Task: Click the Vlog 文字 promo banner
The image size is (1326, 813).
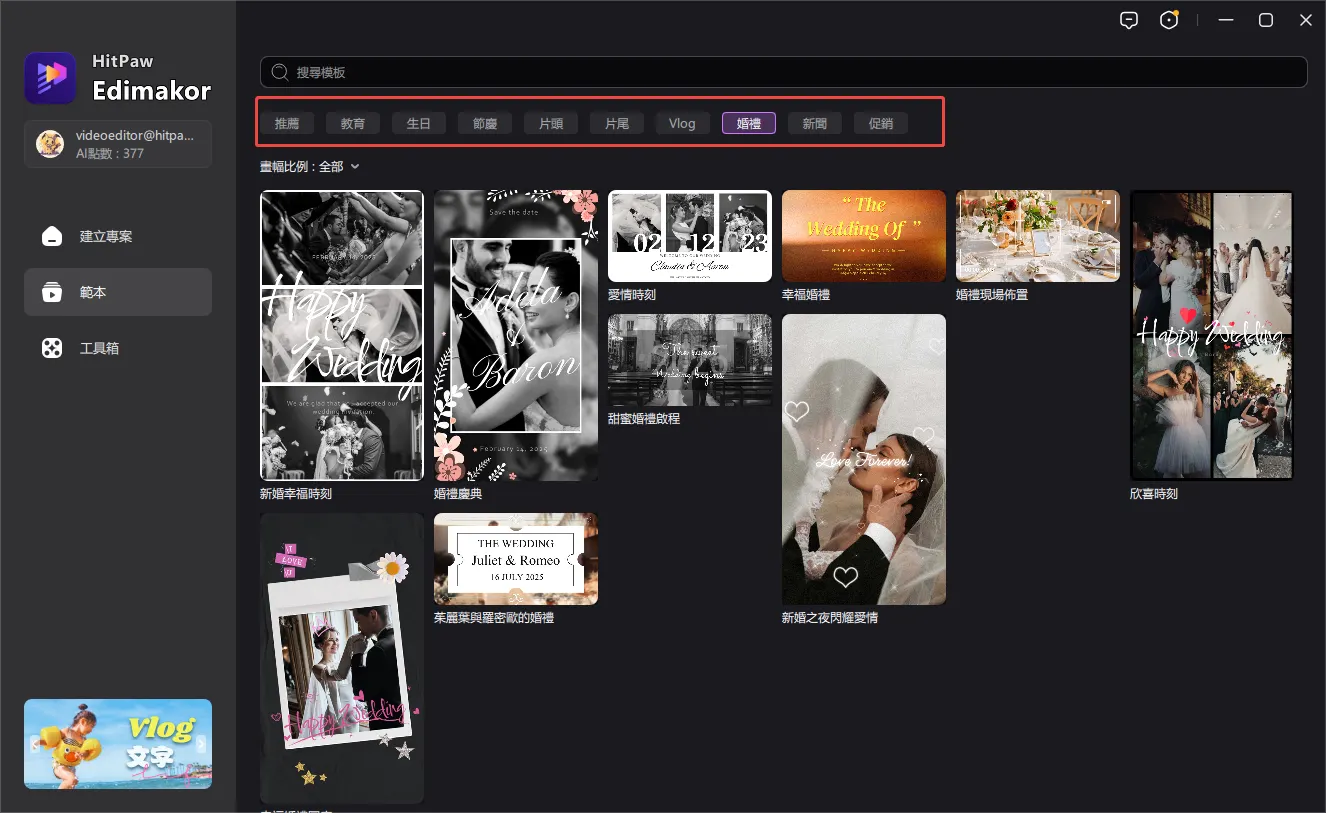Action: coord(118,743)
